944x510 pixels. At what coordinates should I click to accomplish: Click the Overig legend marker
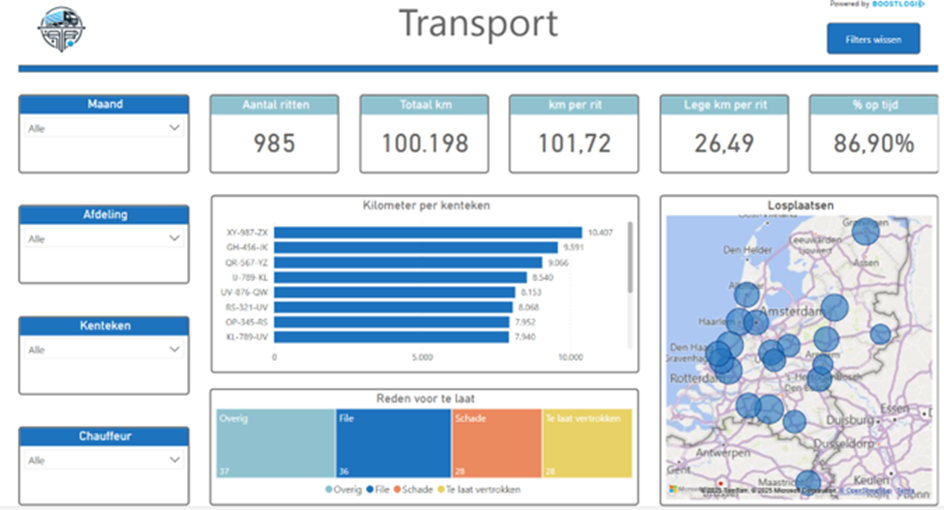tap(330, 490)
